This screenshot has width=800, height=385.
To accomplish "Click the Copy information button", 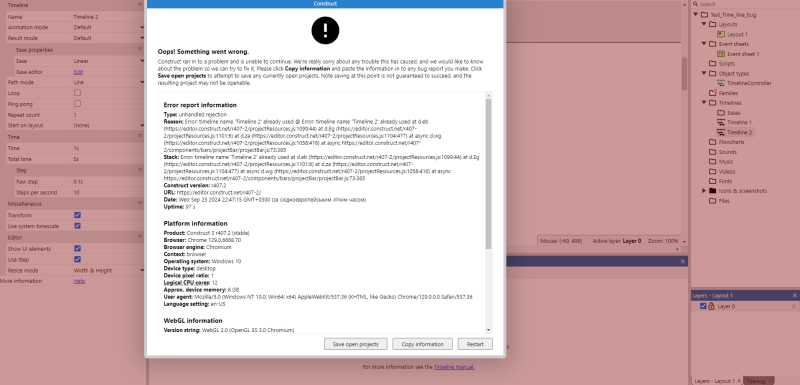I will pos(422,344).
